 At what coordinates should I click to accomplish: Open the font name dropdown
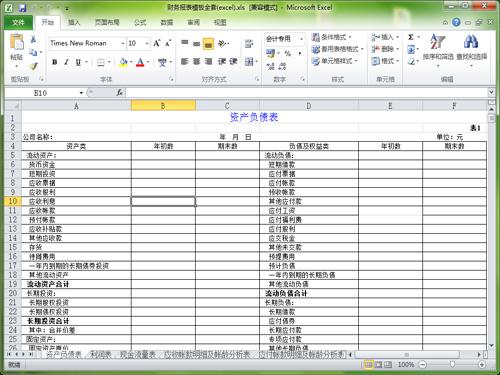122,43
